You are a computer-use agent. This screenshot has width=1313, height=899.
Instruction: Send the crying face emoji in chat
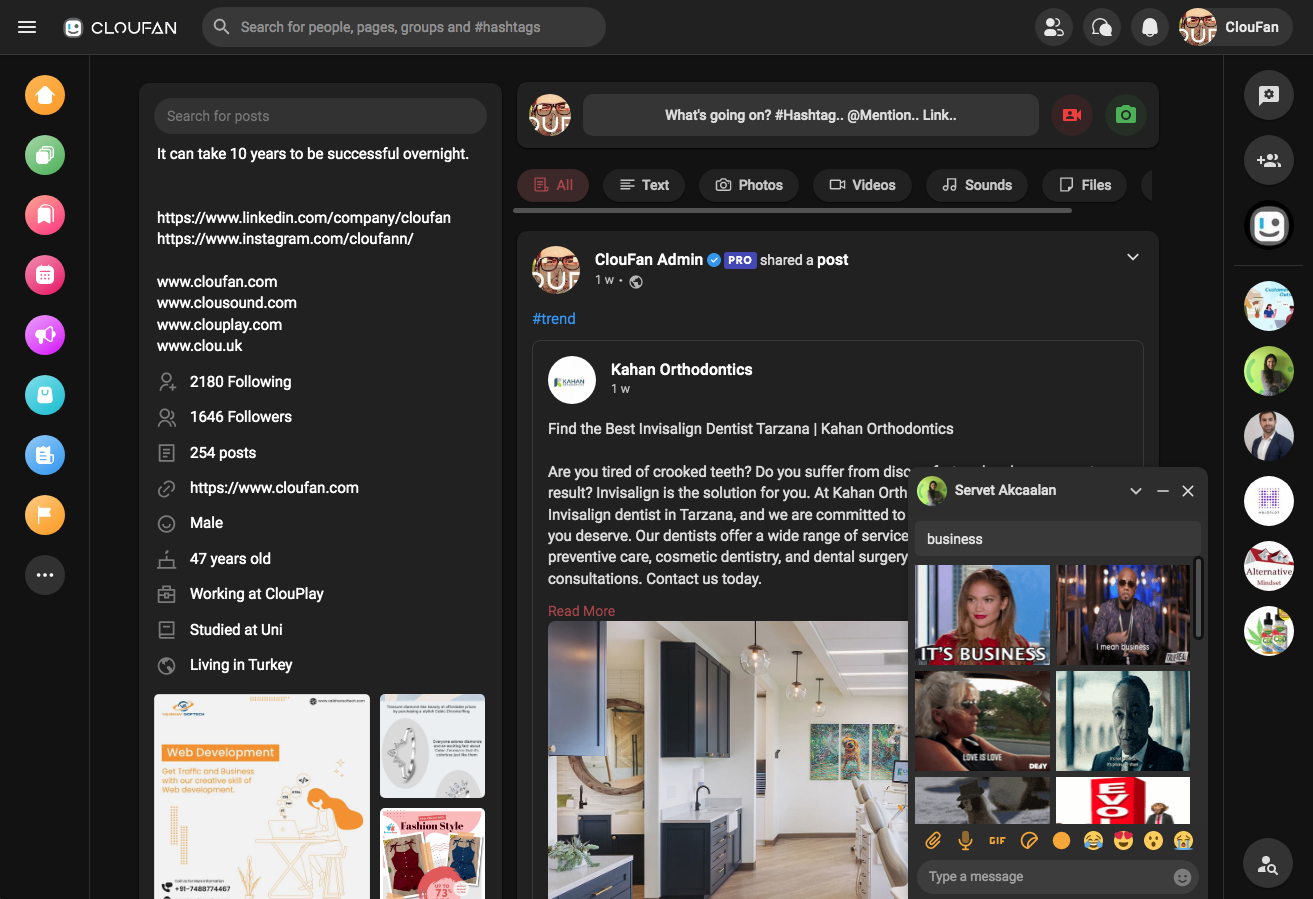(1184, 841)
